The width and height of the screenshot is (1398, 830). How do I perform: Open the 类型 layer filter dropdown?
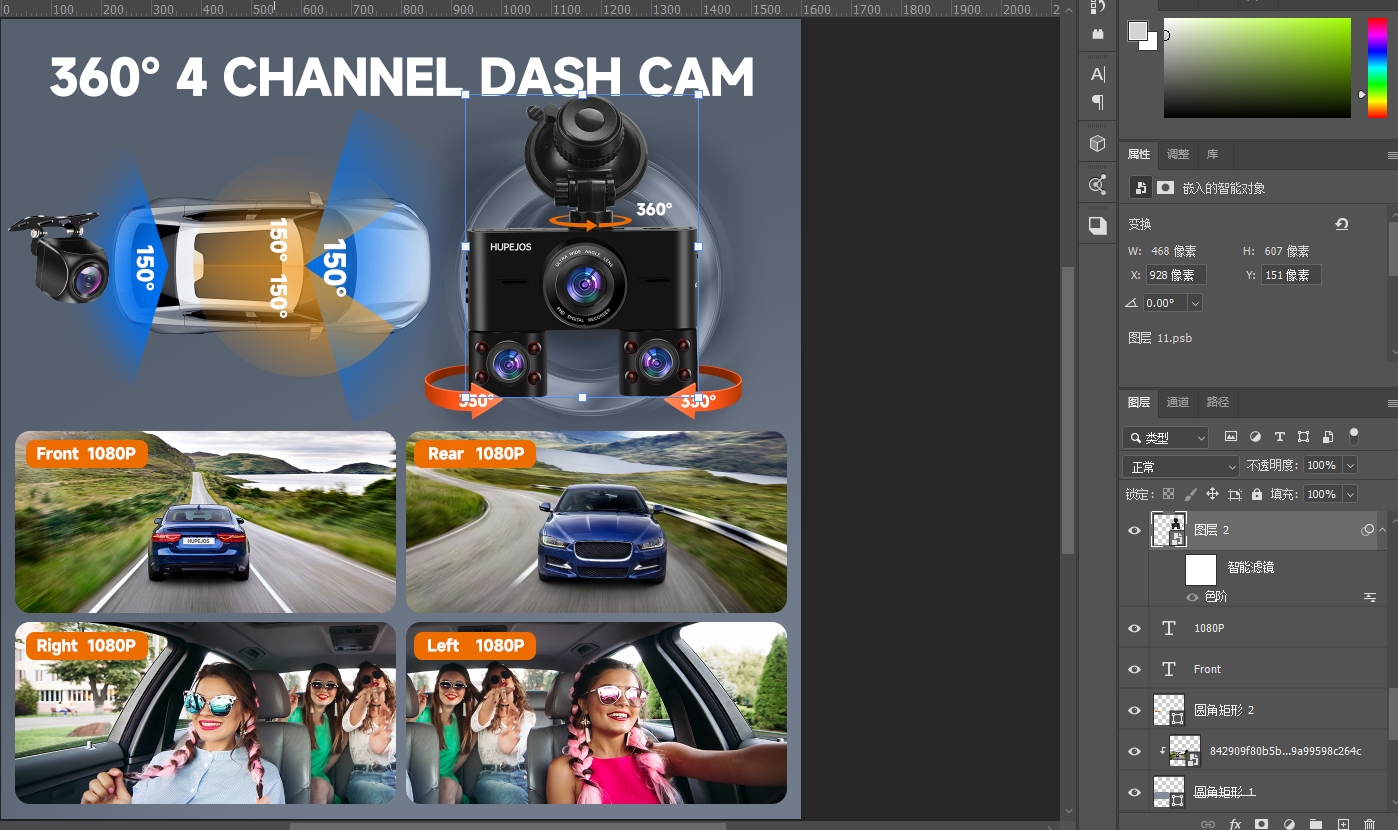pos(1166,438)
